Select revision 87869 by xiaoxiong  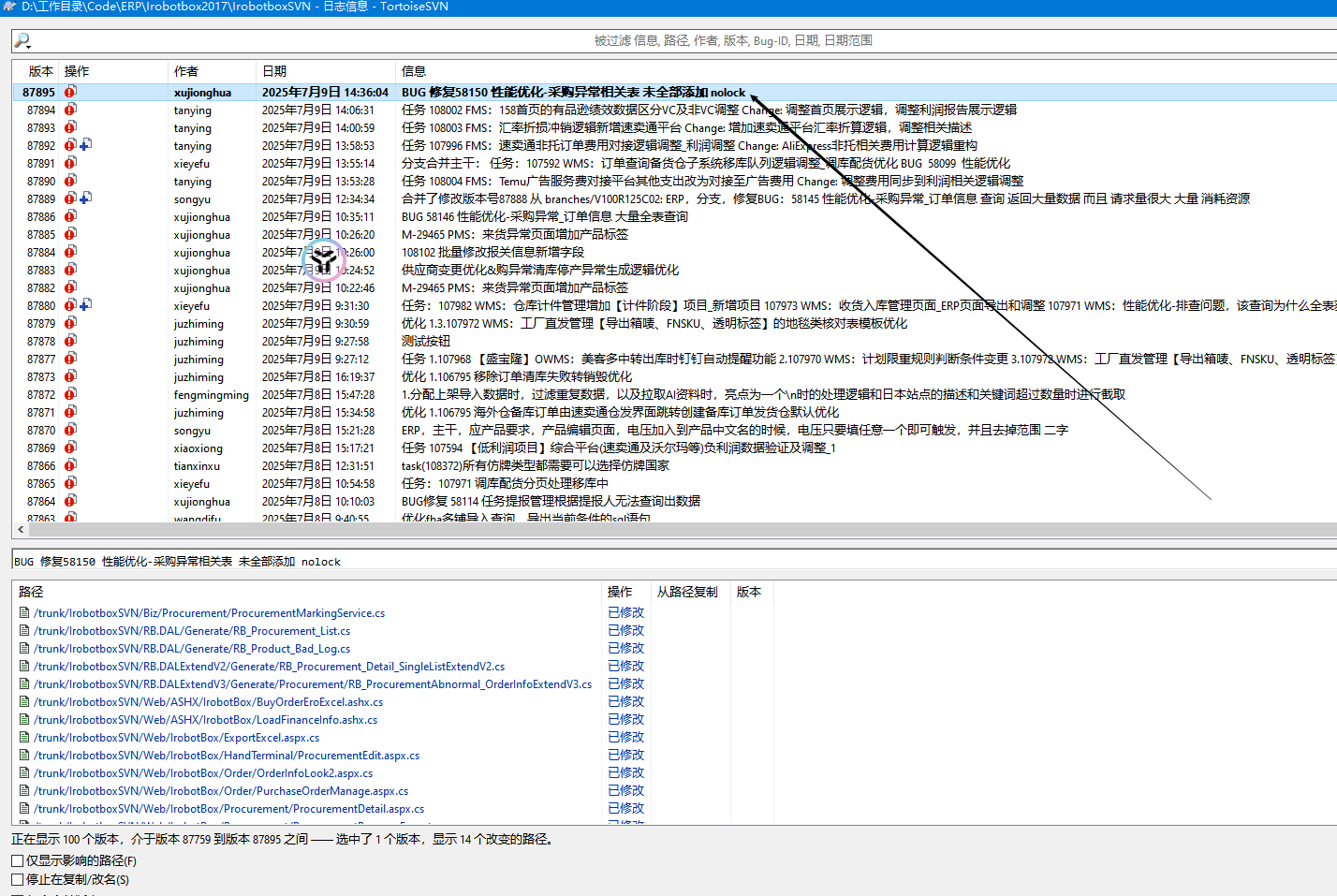(674, 448)
